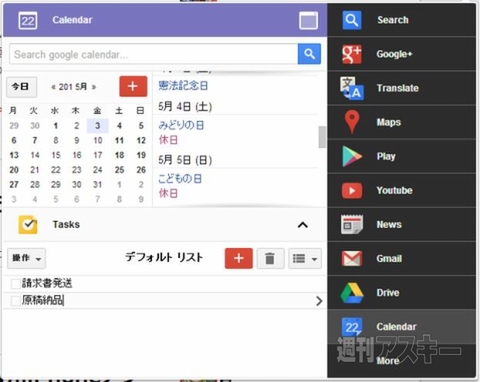Click the 201 5月 month label
This screenshot has height=382, width=480.
click(x=73, y=87)
